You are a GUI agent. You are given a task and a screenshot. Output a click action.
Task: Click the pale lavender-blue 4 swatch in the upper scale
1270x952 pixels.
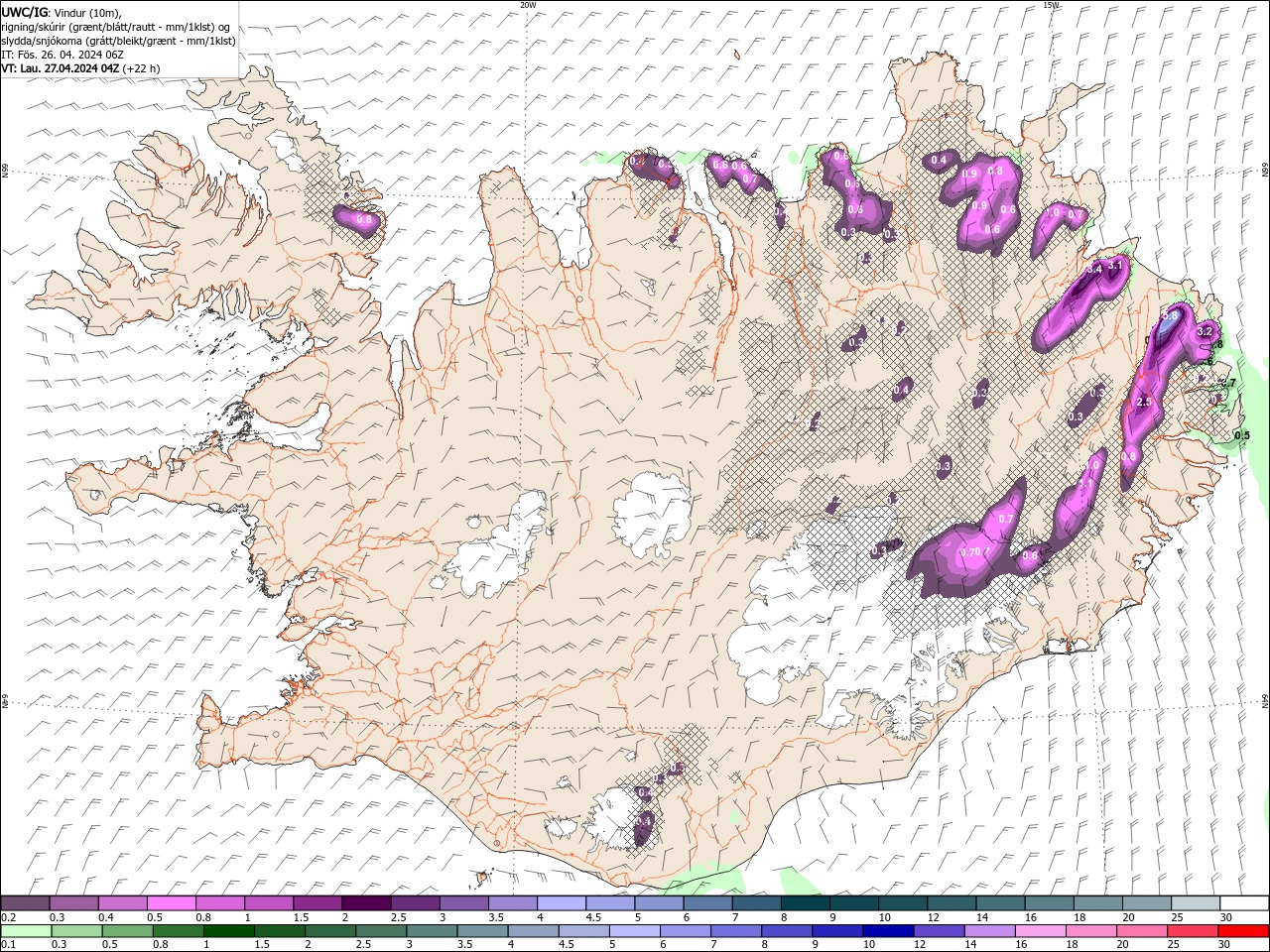coord(562,903)
